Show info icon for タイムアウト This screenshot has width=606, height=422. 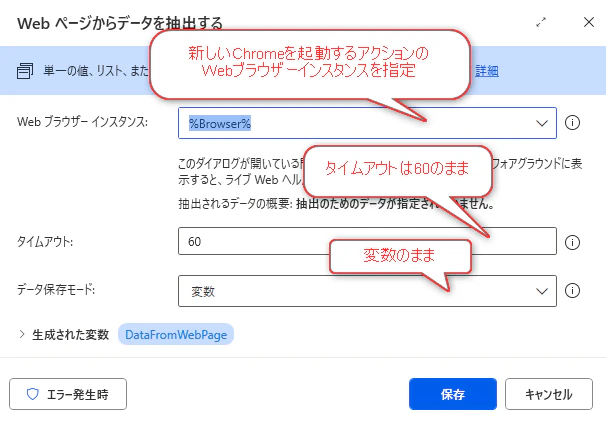pos(572,242)
